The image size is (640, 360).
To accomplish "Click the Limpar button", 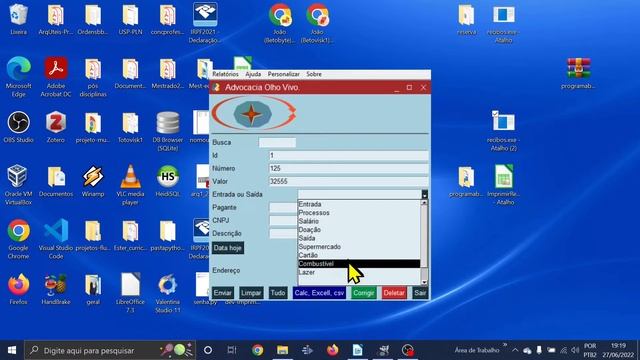I will tap(251, 293).
